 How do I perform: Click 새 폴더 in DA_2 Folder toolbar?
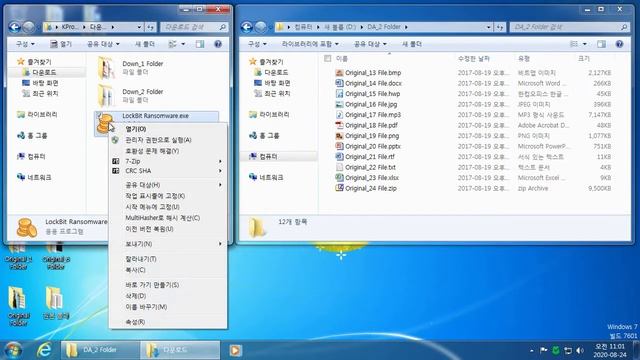(x=412, y=44)
